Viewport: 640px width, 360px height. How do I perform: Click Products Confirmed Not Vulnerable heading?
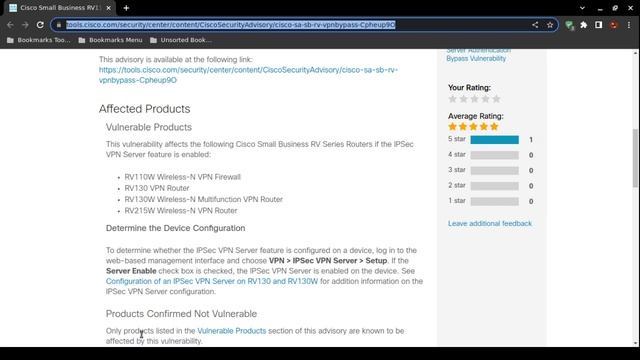point(181,314)
